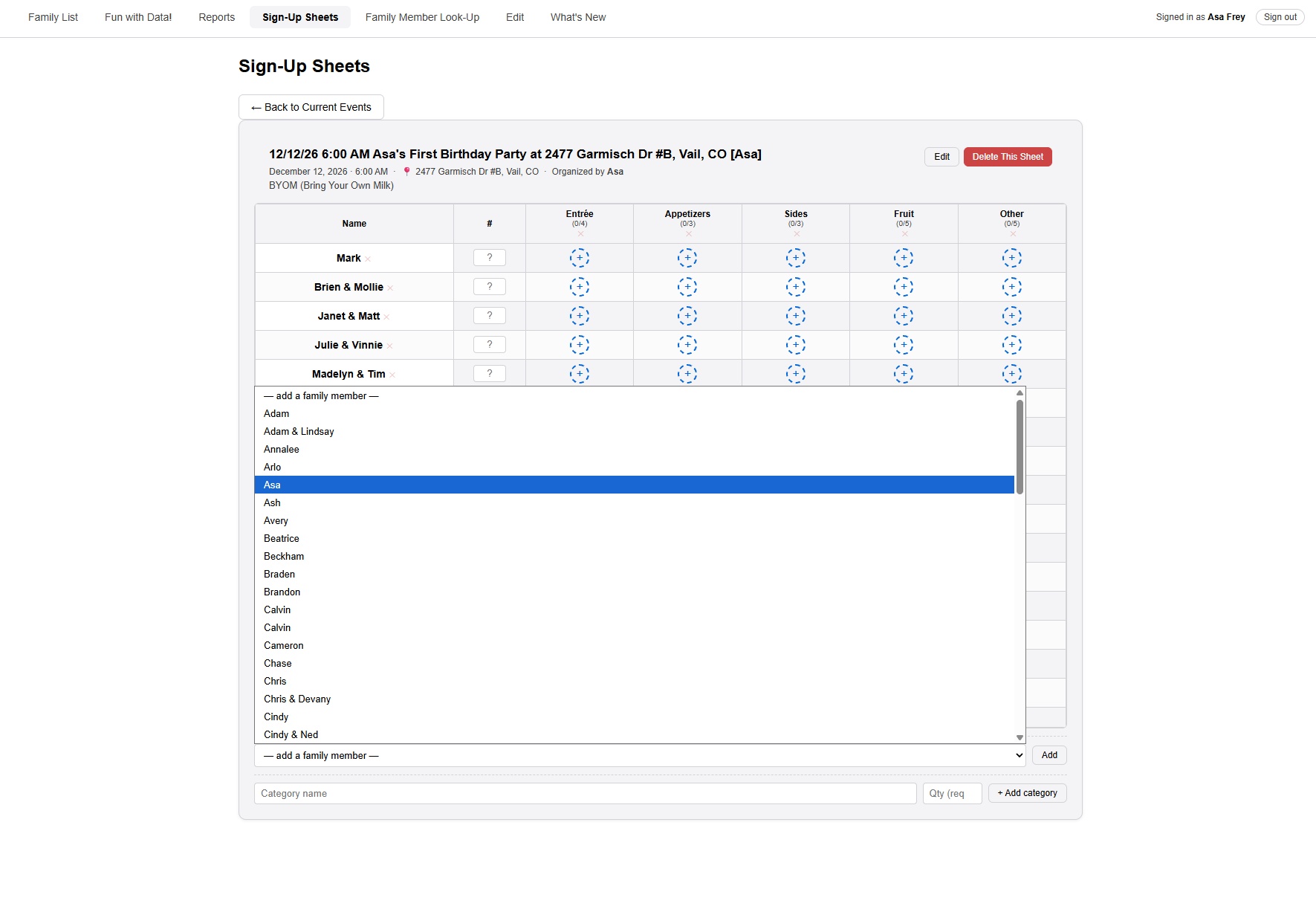Image resolution: width=1316 pixels, height=912 pixels.
Task: Add Fruit signup for Janet & Matt
Action: coord(904,316)
